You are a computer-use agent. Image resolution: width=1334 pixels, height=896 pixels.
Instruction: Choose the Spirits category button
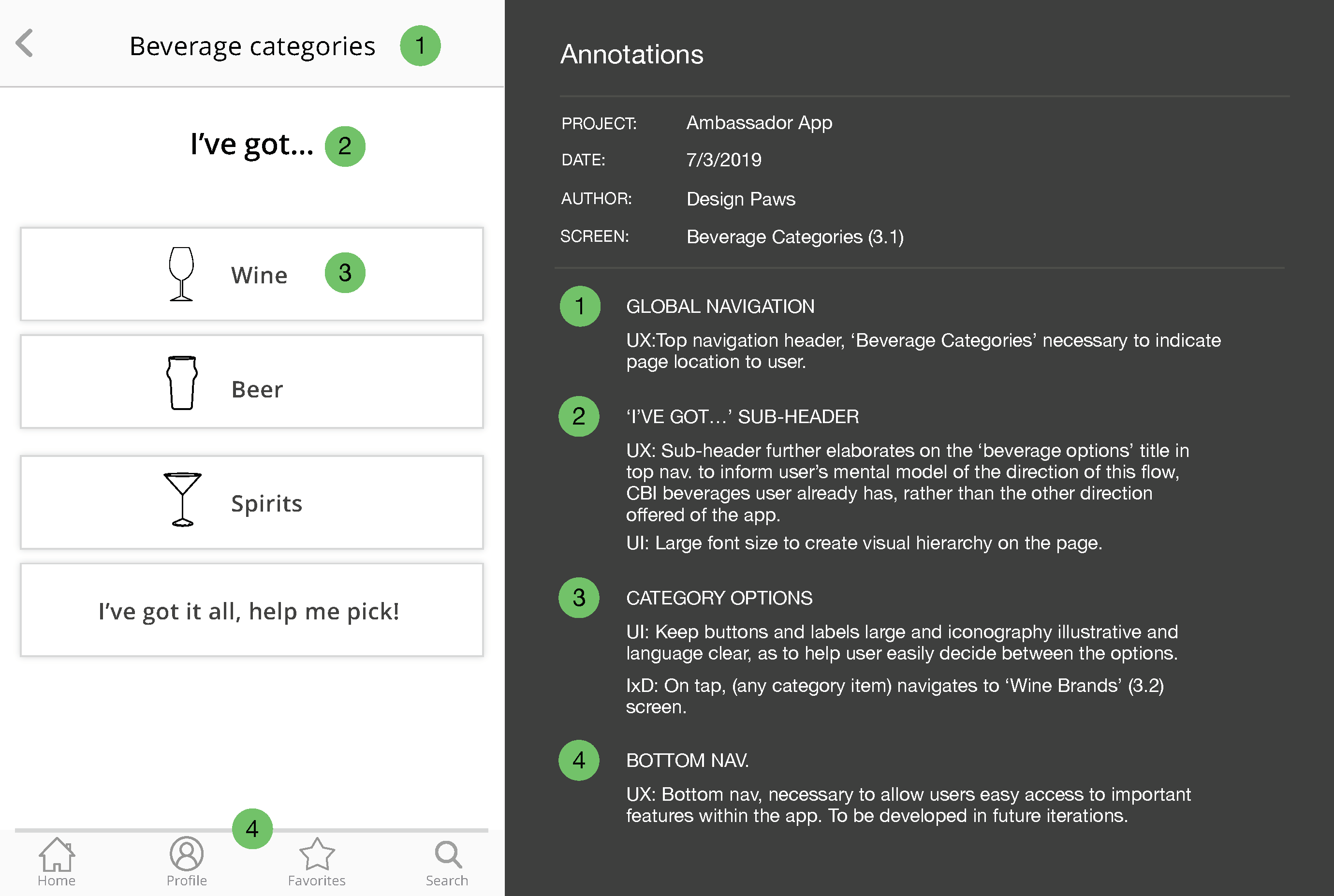[x=252, y=502]
